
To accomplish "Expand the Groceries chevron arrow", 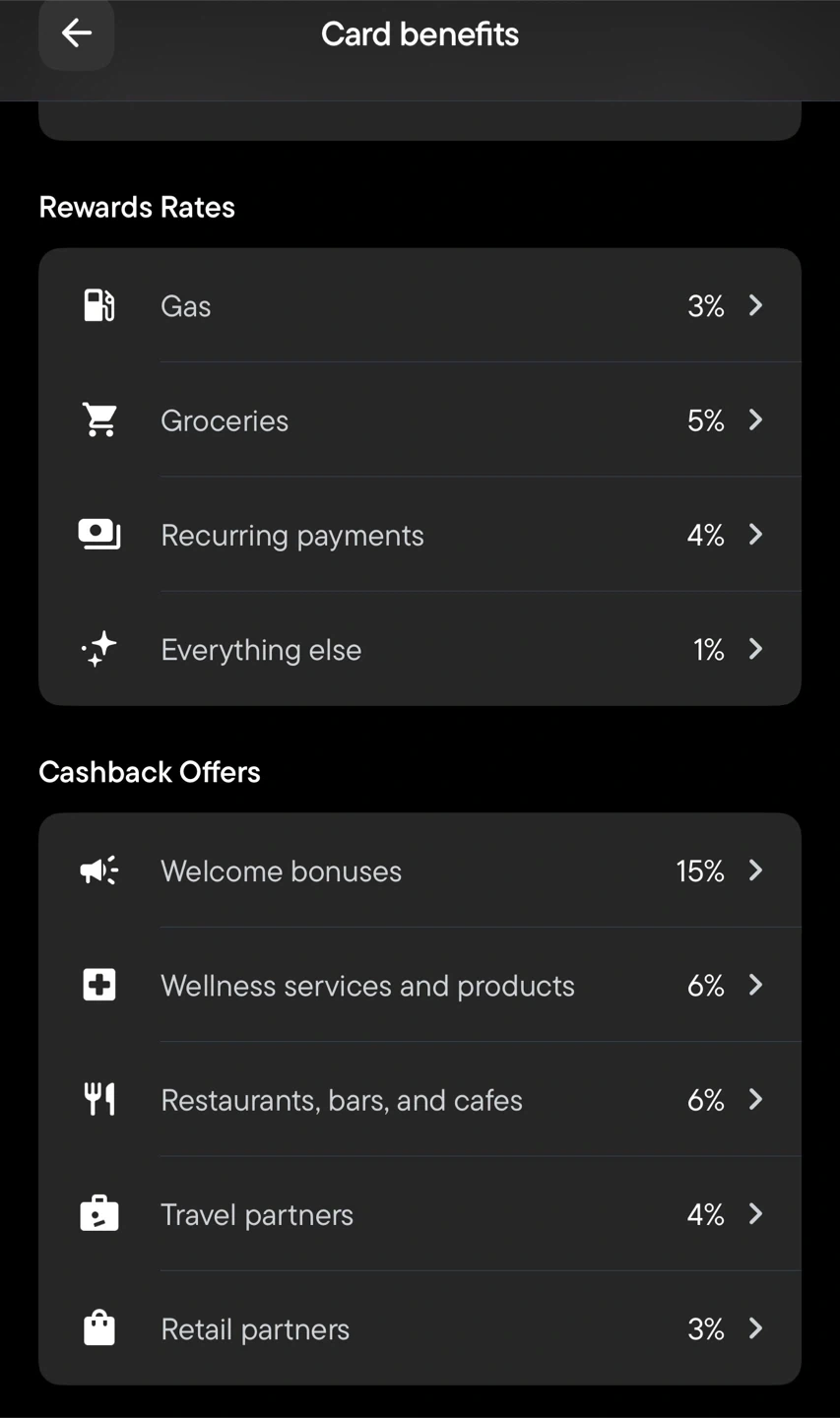I will click(755, 420).
